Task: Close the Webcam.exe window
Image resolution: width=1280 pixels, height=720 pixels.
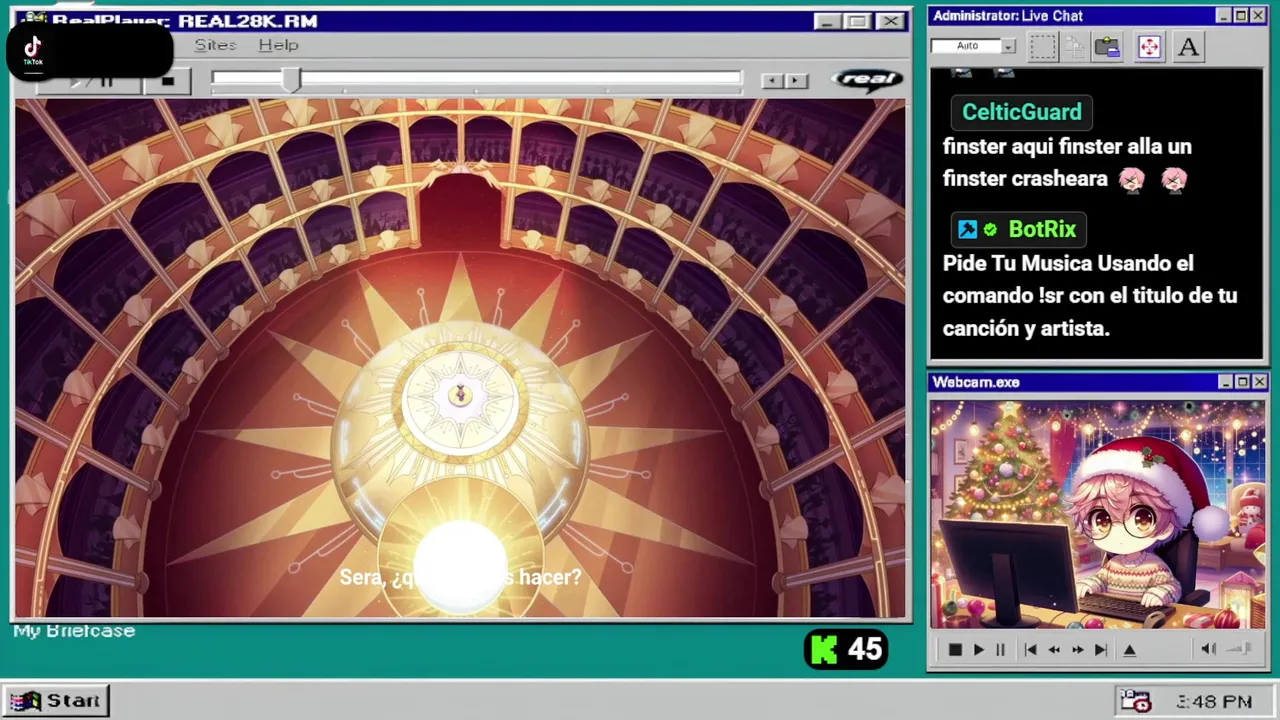Action: click(1259, 382)
